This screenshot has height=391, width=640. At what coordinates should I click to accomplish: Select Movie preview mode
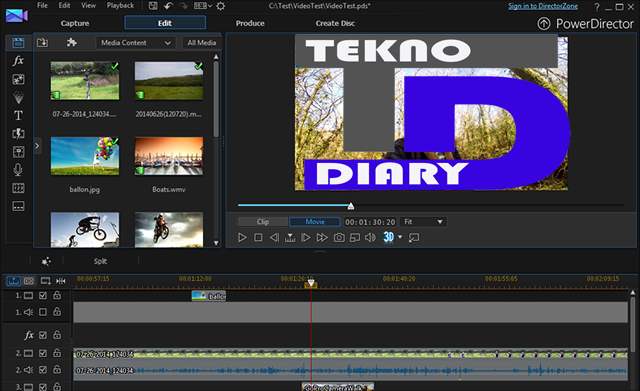(315, 222)
